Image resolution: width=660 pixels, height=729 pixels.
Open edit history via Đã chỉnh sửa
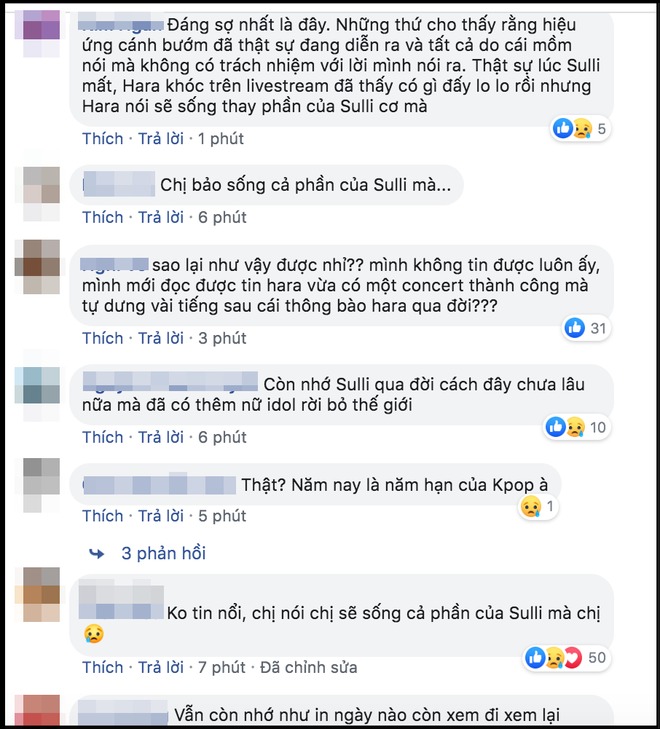point(309,668)
